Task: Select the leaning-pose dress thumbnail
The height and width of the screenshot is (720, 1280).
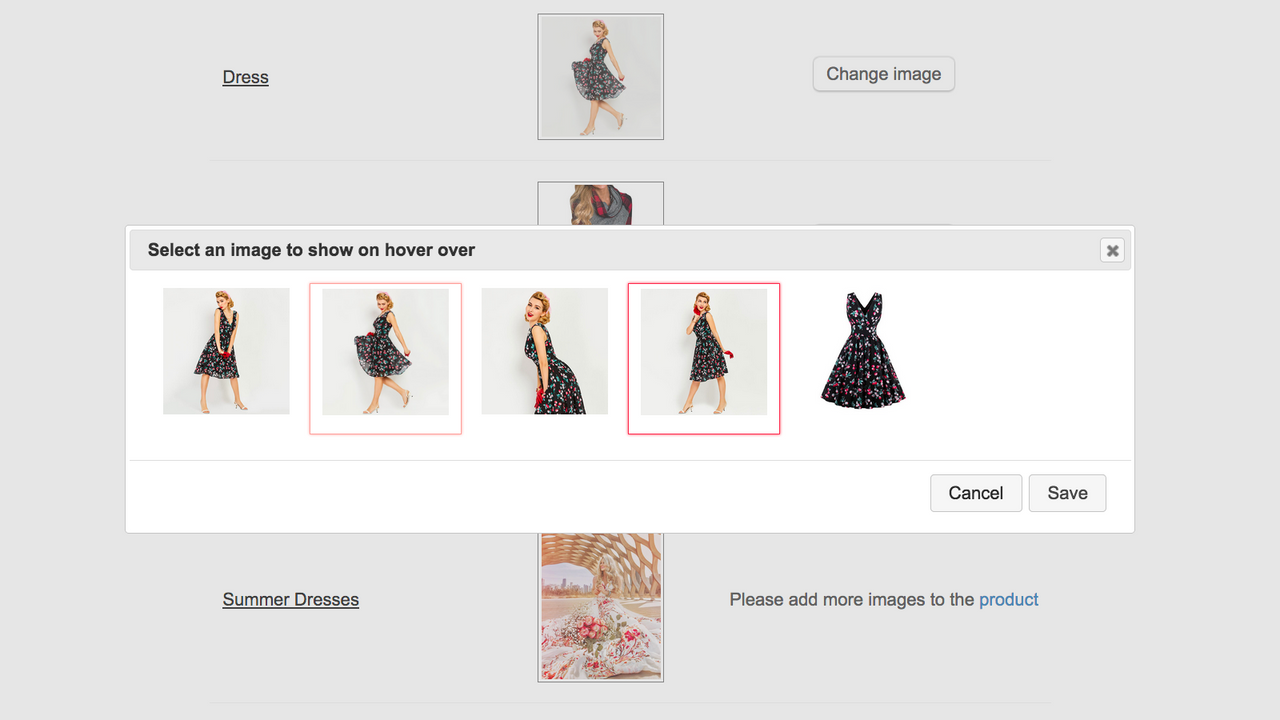Action: click(x=544, y=351)
